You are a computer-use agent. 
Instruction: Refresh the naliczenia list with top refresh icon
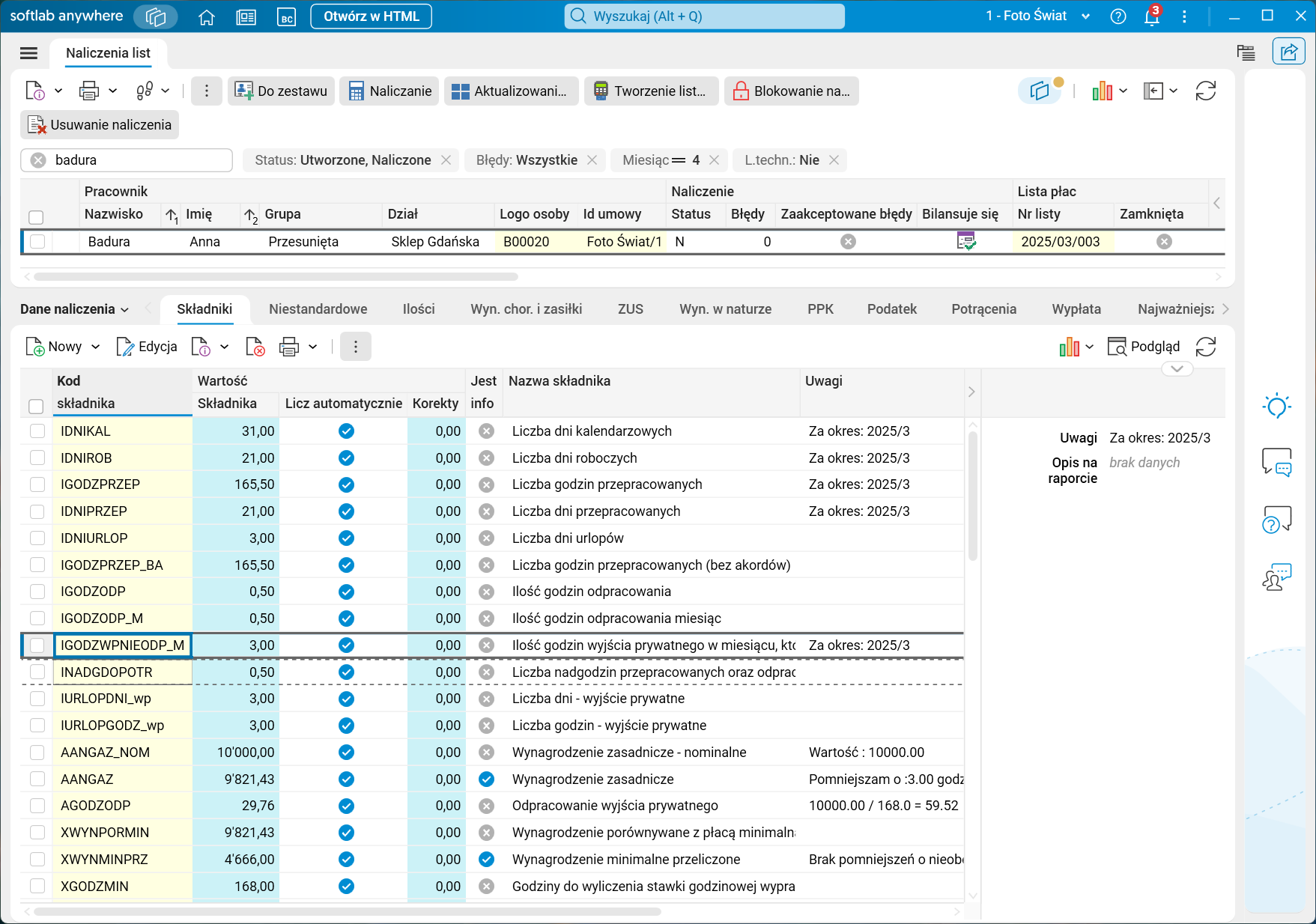1205,91
